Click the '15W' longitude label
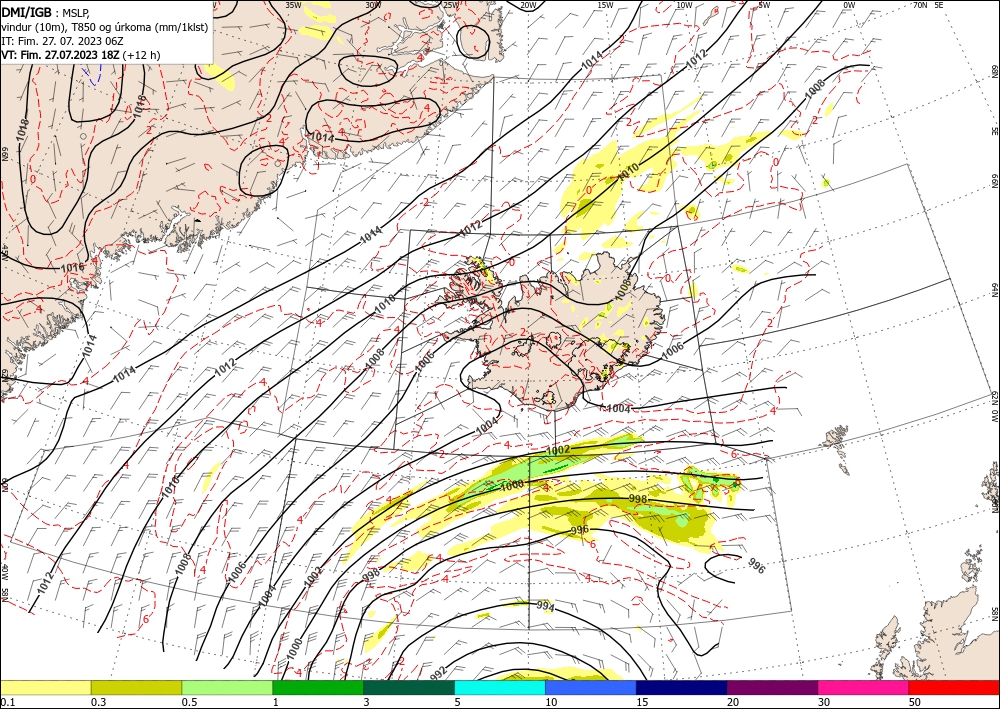The height and width of the screenshot is (709, 1000). 606,5
